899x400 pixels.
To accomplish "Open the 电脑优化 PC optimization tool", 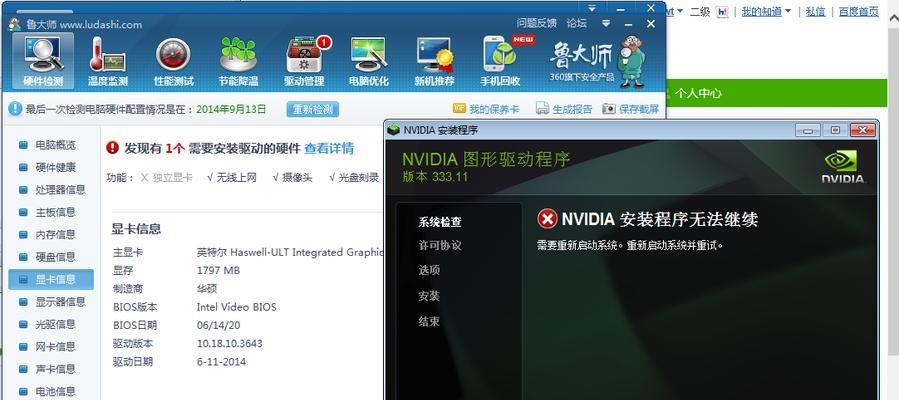I will coord(368,61).
